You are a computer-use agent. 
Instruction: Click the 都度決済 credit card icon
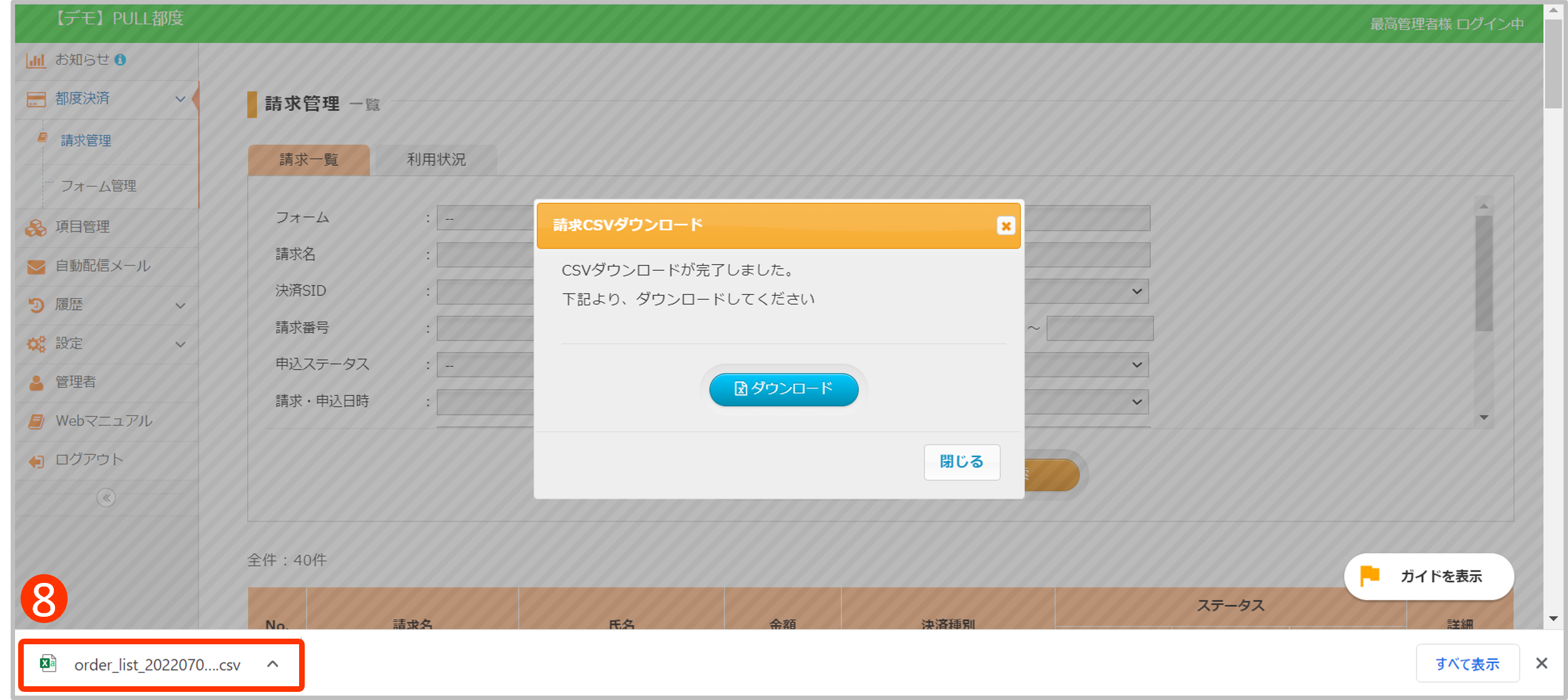tap(36, 99)
